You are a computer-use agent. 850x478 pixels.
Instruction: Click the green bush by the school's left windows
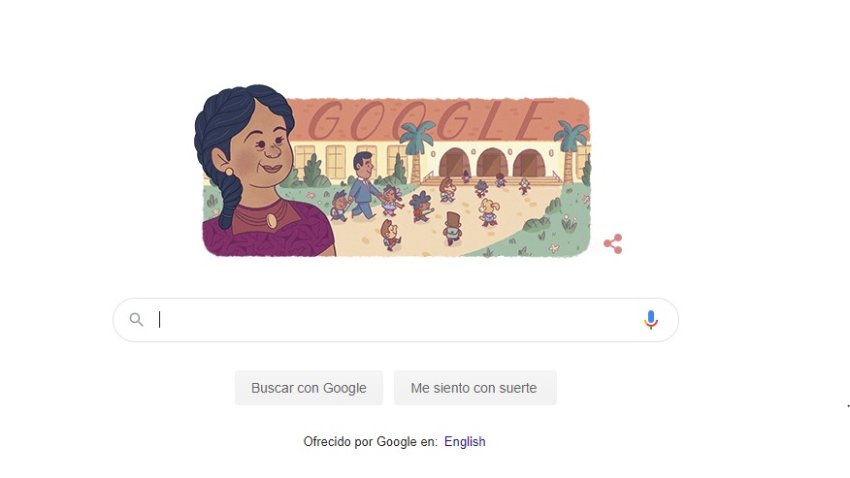click(x=313, y=172)
